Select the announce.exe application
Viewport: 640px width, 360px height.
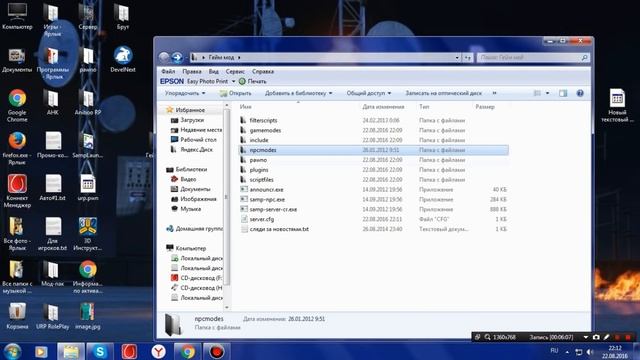266,190
